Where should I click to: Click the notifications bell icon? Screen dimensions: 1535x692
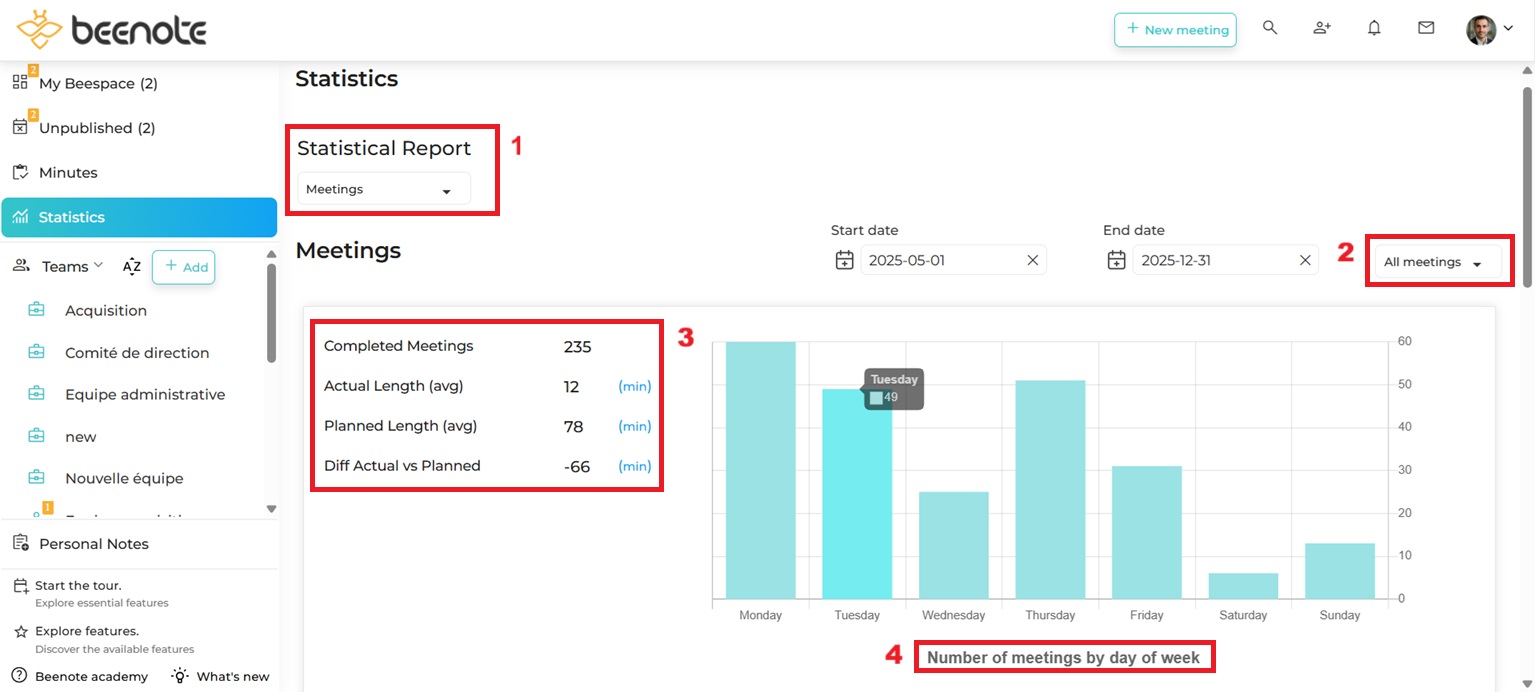pyautogui.click(x=1374, y=28)
